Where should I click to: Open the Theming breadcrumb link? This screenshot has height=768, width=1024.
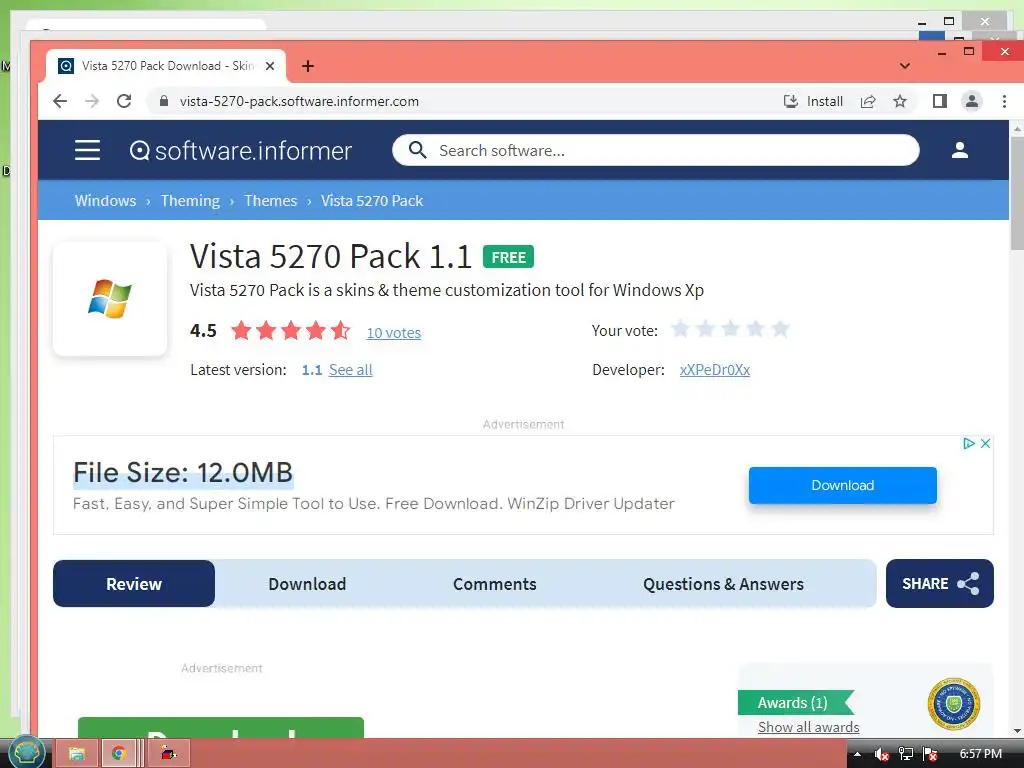click(x=190, y=200)
